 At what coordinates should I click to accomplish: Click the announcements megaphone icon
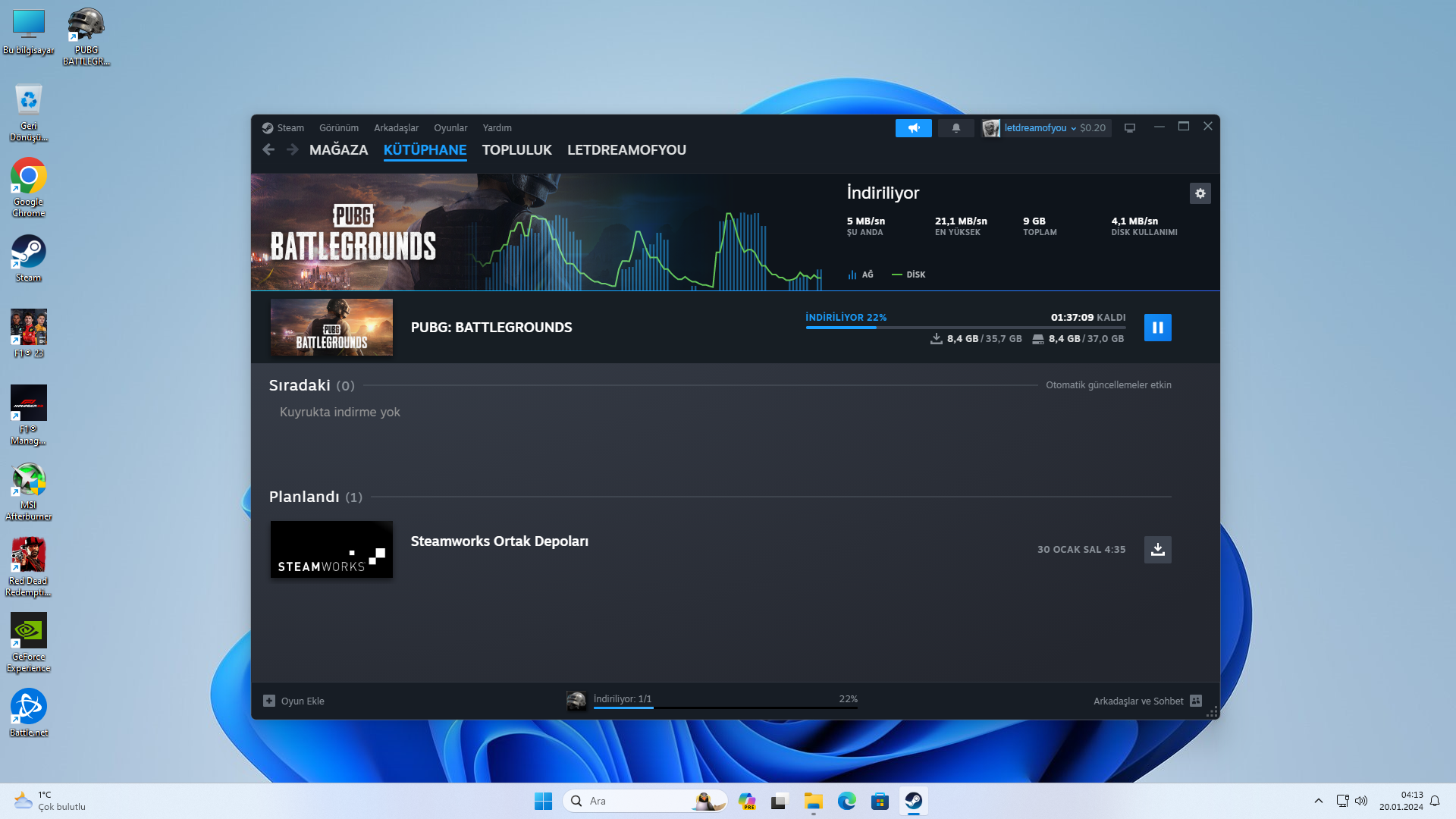tap(913, 128)
